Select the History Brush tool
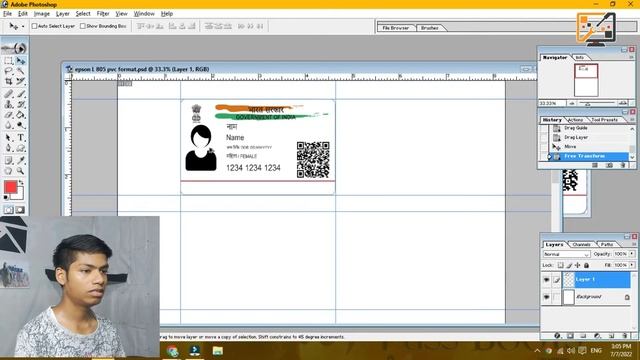The height and width of the screenshot is (360, 640). [x=21, y=104]
